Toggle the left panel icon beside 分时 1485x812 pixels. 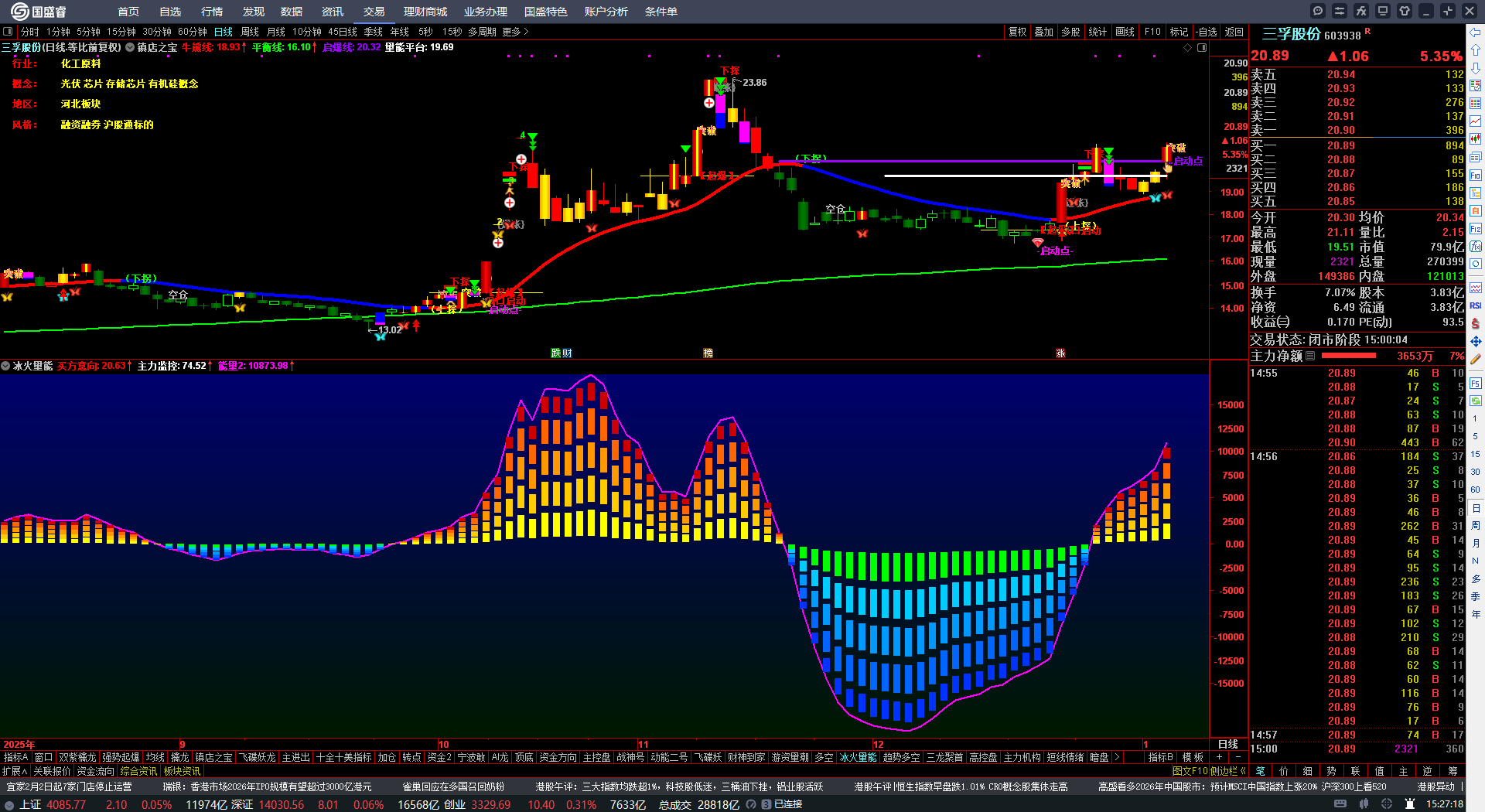click(x=8, y=32)
